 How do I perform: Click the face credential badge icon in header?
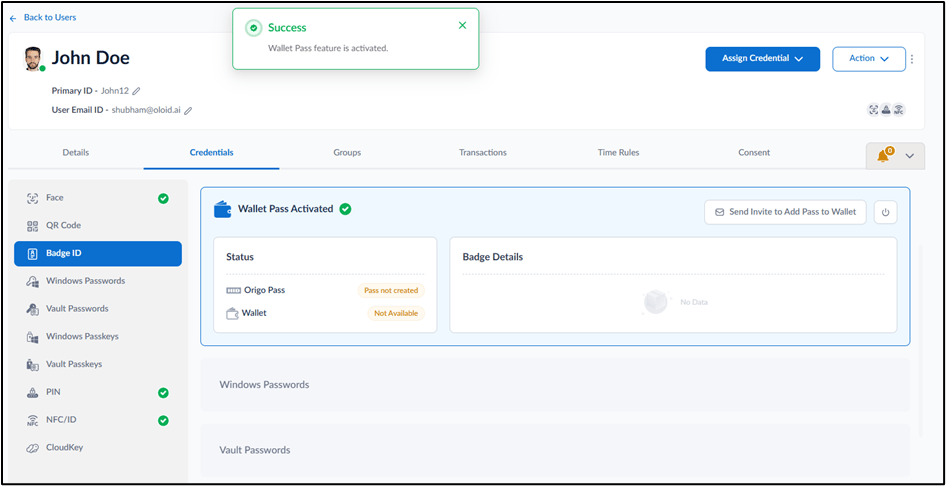[873, 110]
